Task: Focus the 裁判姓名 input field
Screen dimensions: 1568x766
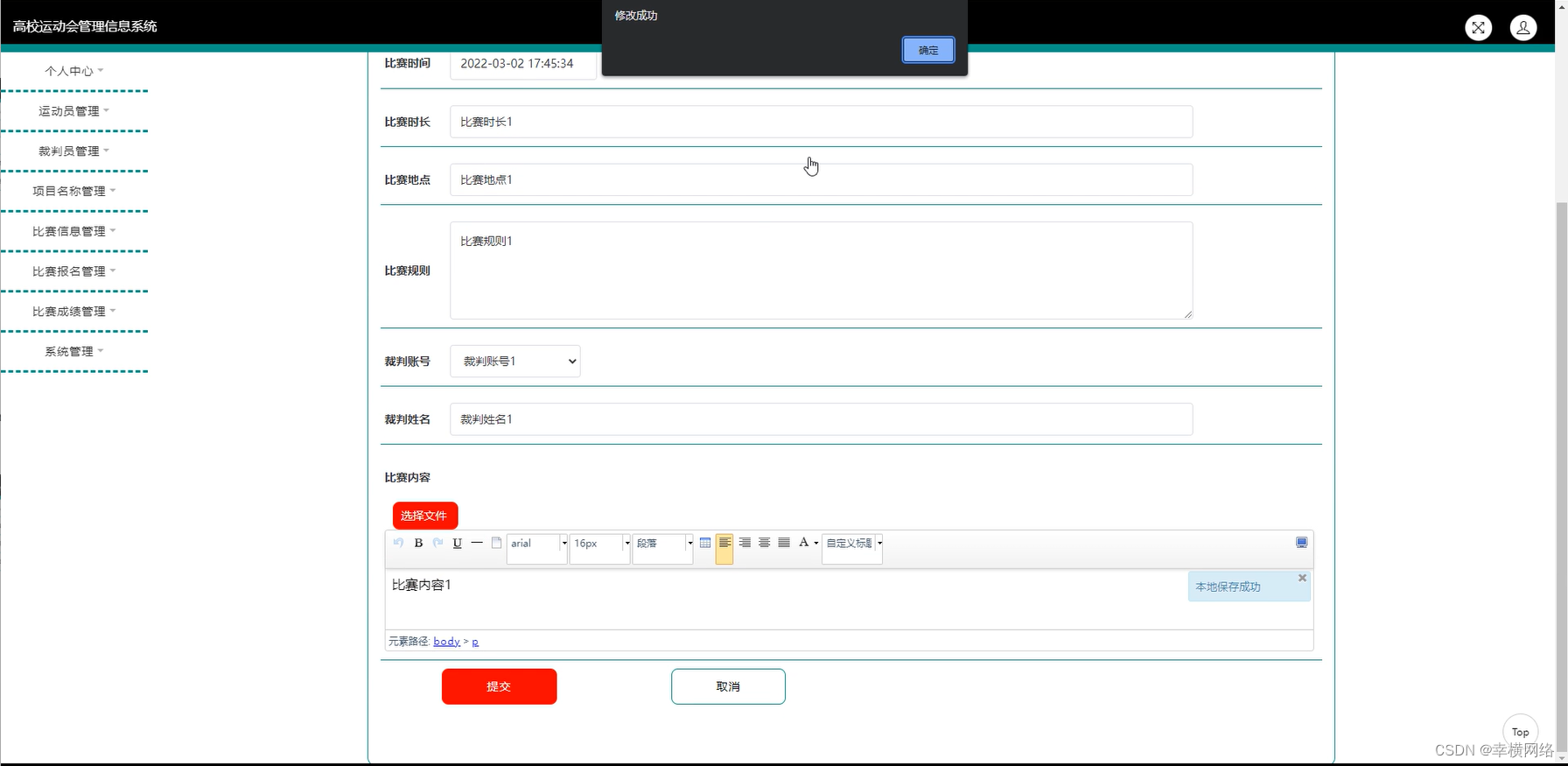Action: [x=821, y=419]
